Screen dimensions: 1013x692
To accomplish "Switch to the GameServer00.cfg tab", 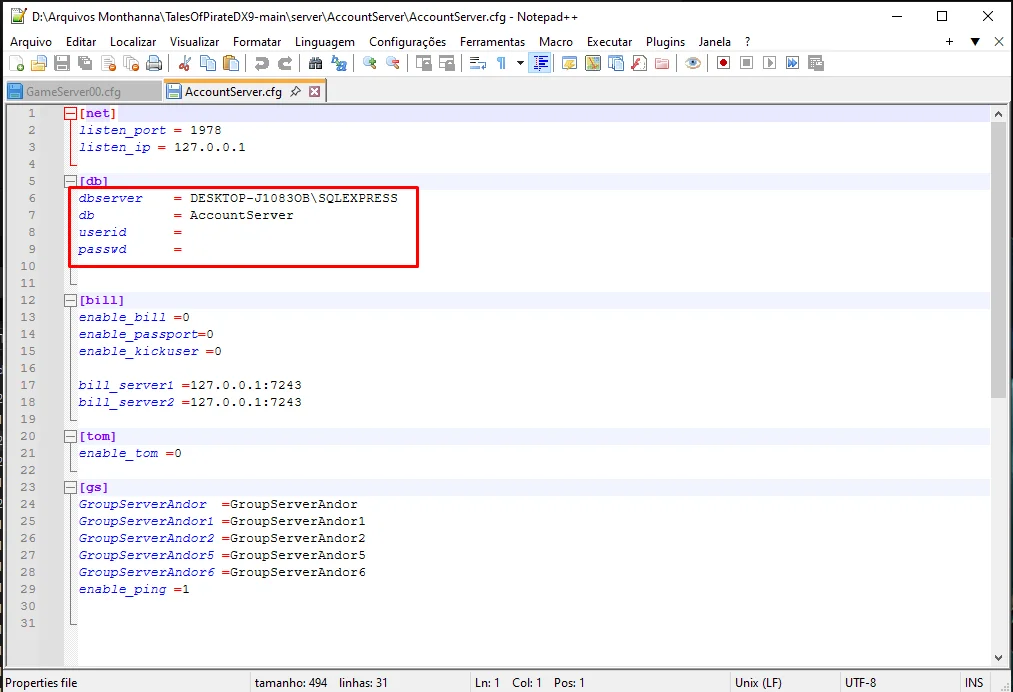I will click(x=73, y=91).
